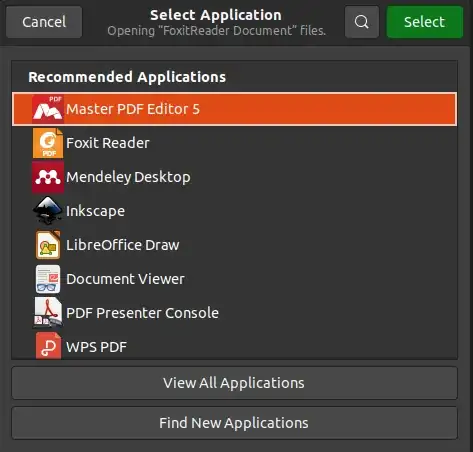Viewport: 473px width, 452px height.
Task: Choose the LibreOffice Draw label
Action: [x=123, y=245]
